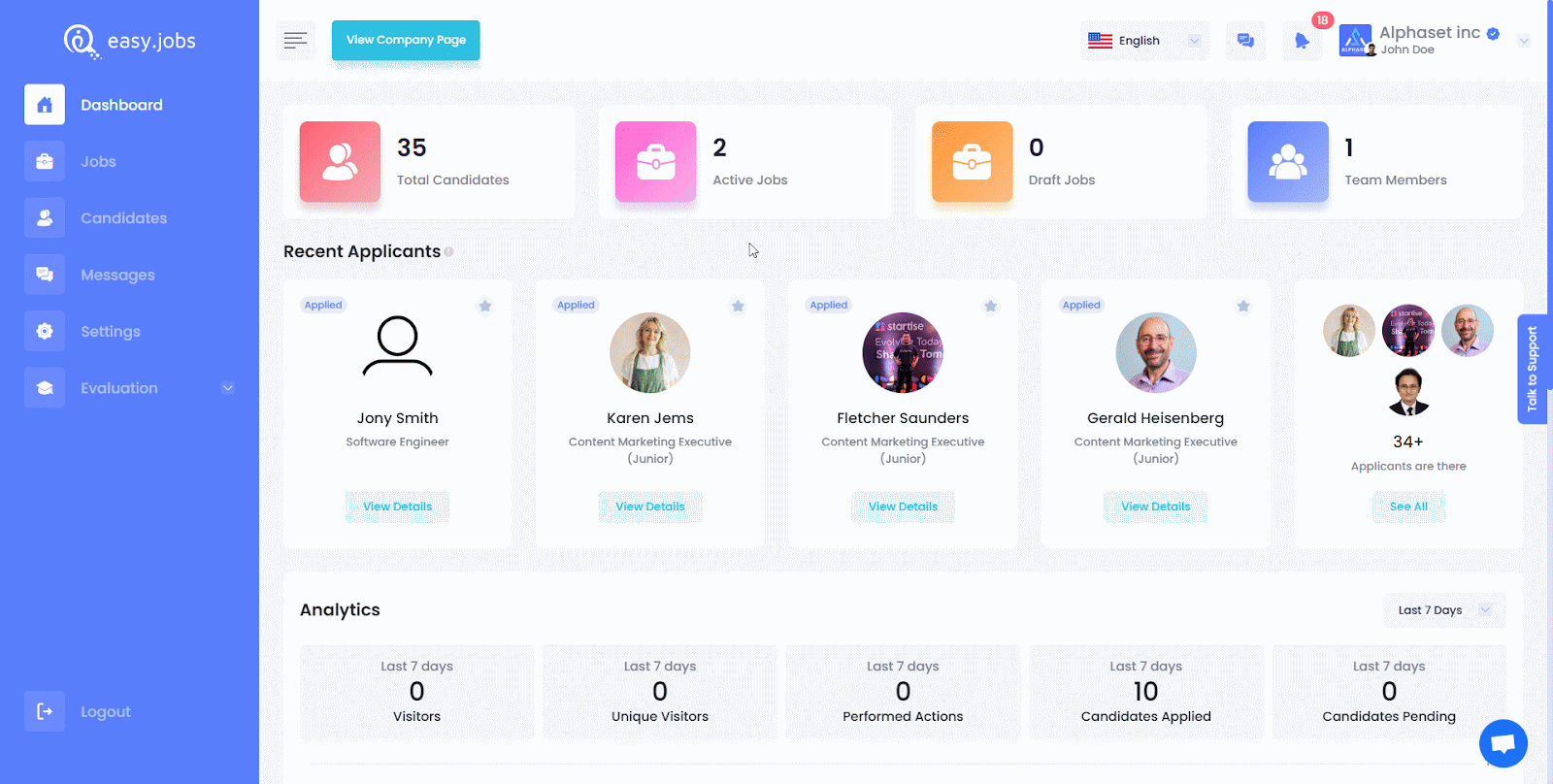1553x784 pixels.
Task: Star the Gerald Heisenberg applicant card
Action: 1243,307
